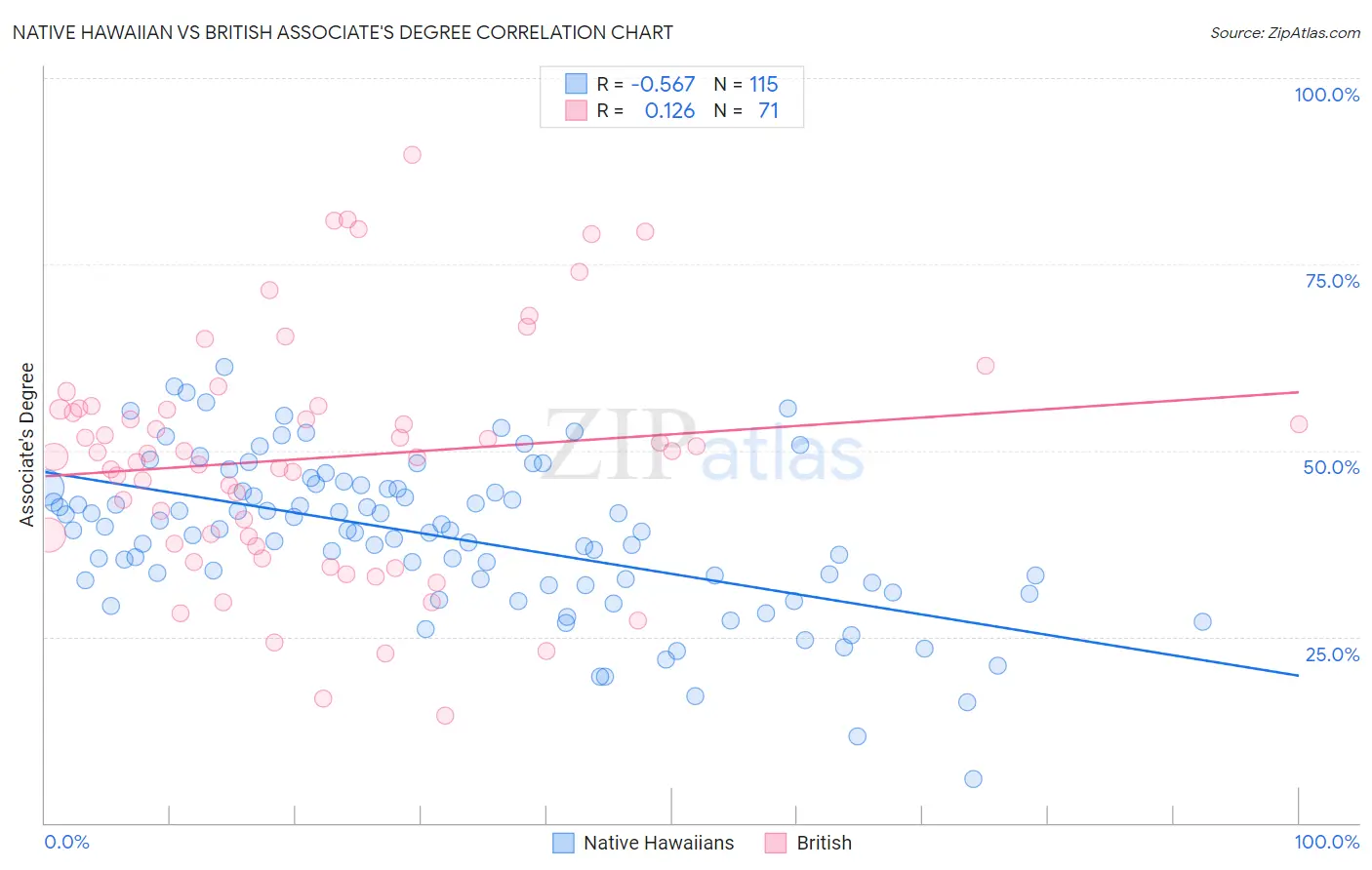1372x870 pixels.
Task: Click the highest pink point near 90%
Action: (x=412, y=154)
